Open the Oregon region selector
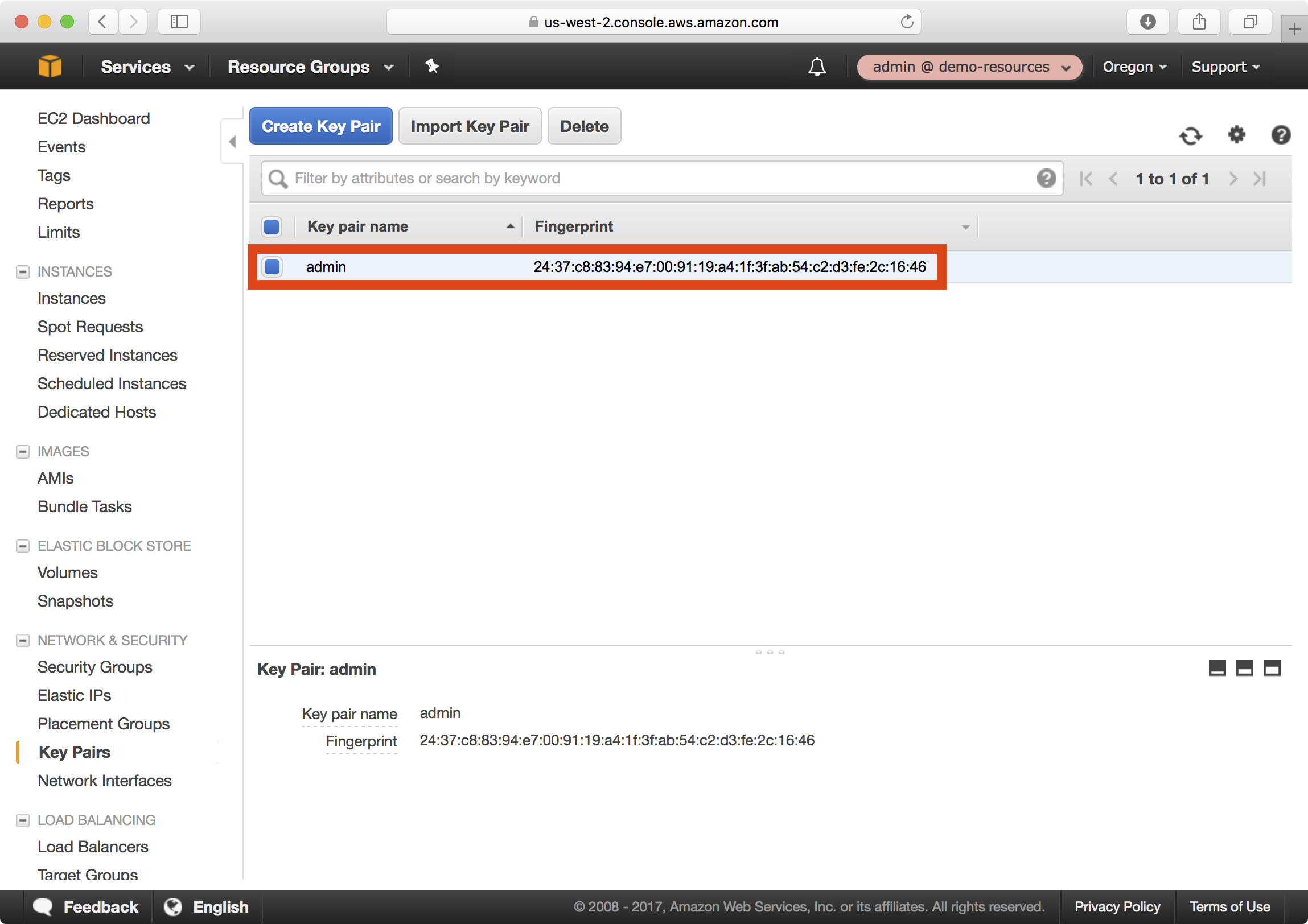Image resolution: width=1308 pixels, height=924 pixels. [1134, 67]
